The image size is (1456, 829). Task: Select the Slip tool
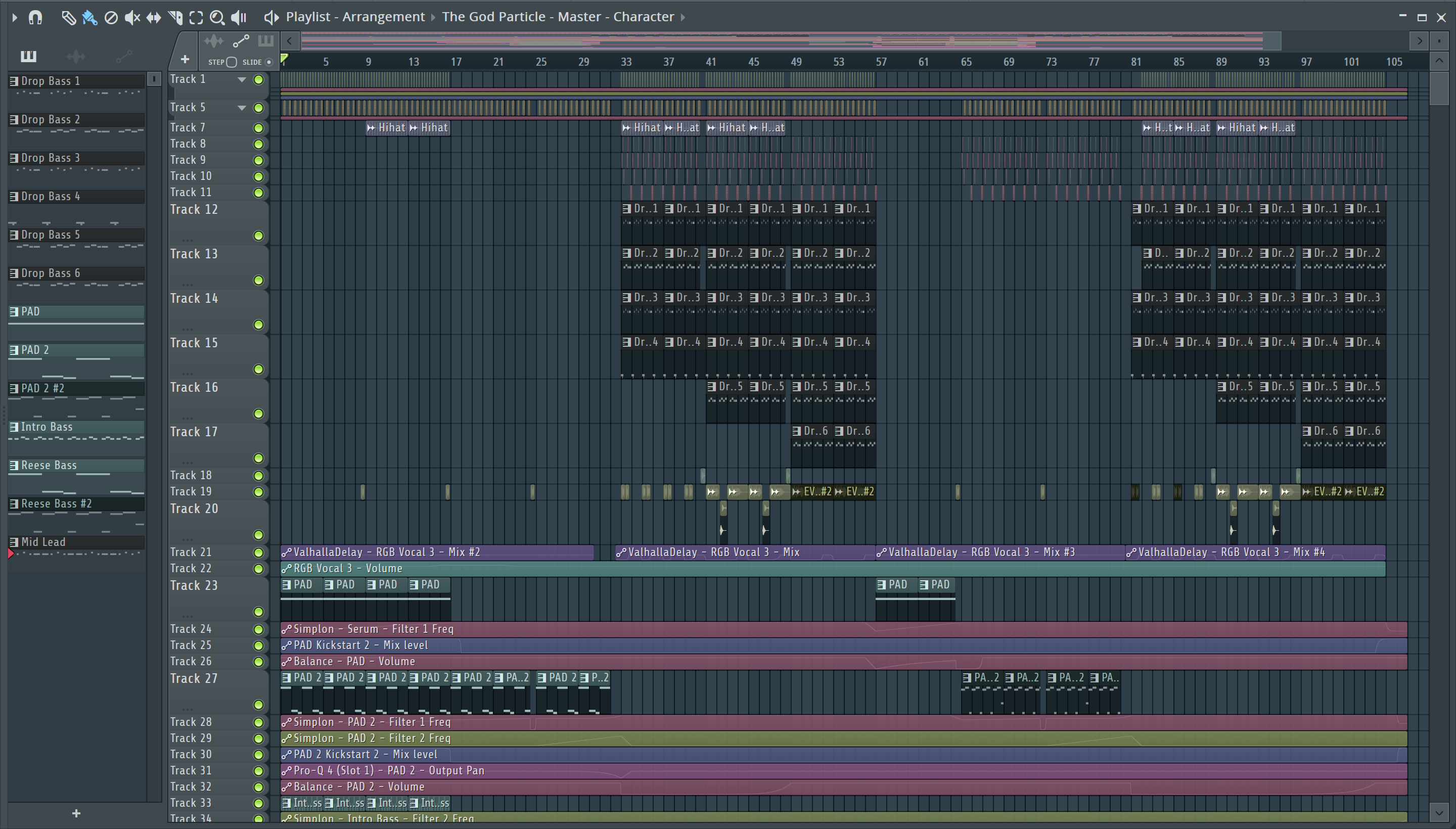click(153, 18)
